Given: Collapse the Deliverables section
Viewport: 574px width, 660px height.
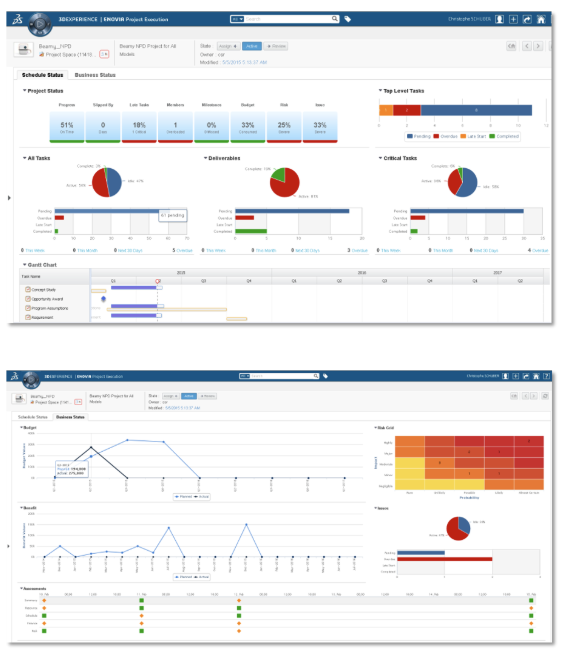Looking at the screenshot, I should 205,158.
